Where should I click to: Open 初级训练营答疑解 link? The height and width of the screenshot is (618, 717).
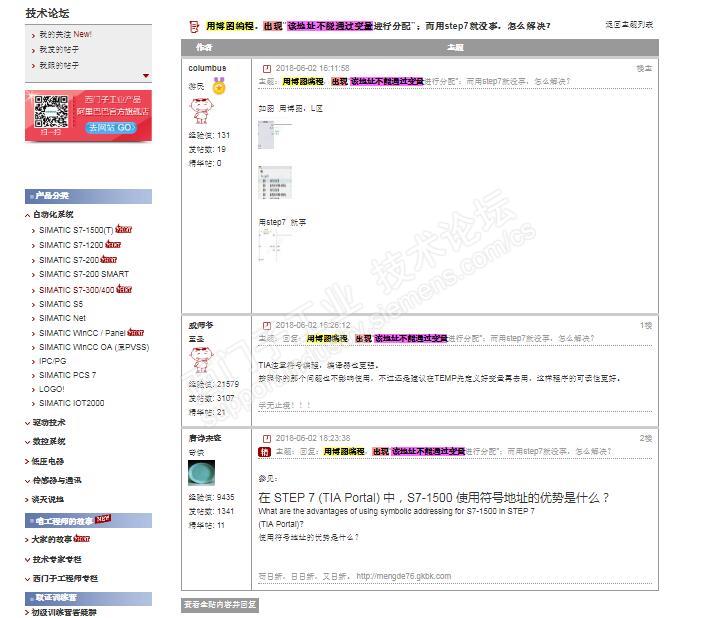pos(64,612)
